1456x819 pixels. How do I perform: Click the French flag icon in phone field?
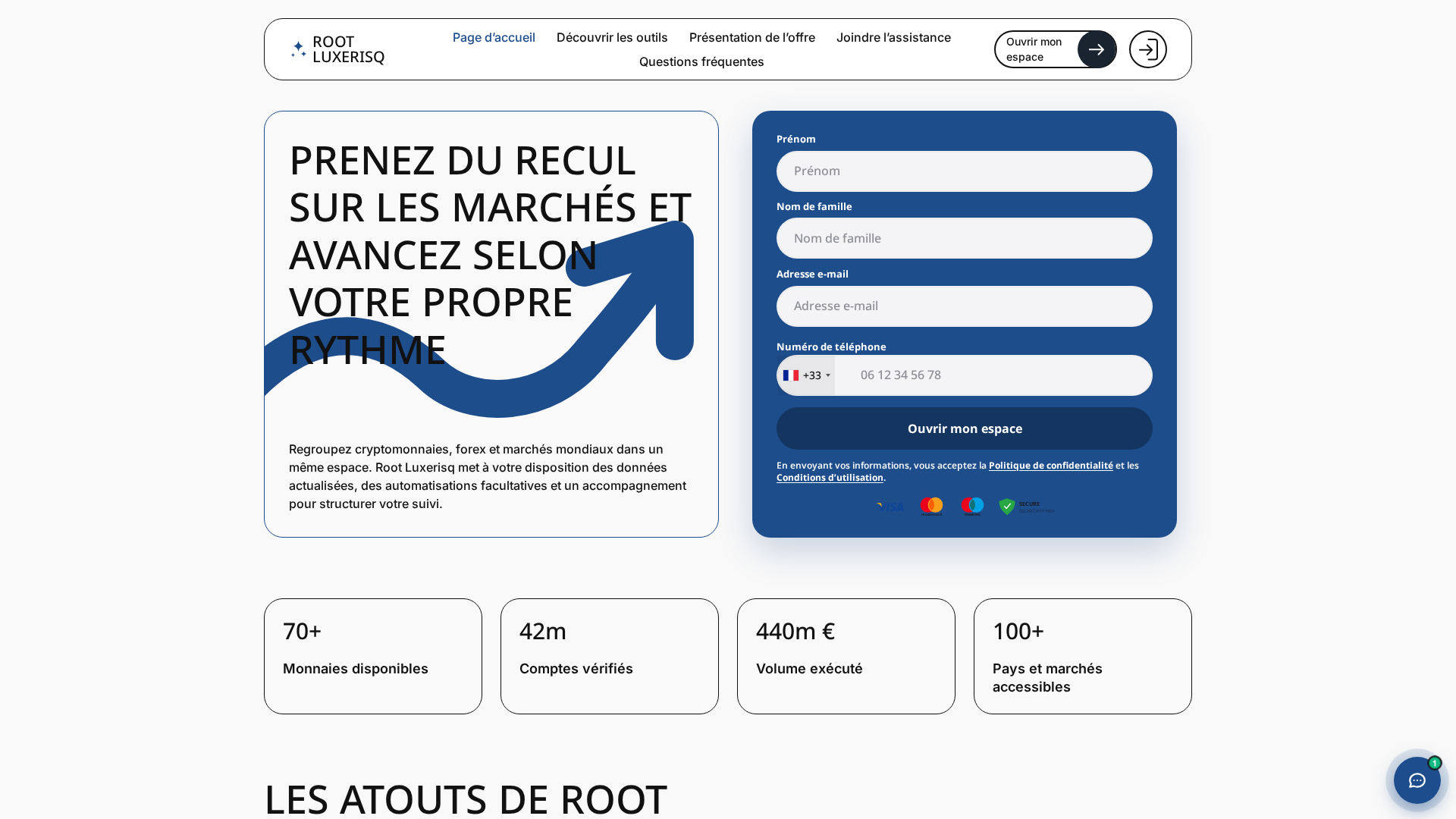click(791, 375)
